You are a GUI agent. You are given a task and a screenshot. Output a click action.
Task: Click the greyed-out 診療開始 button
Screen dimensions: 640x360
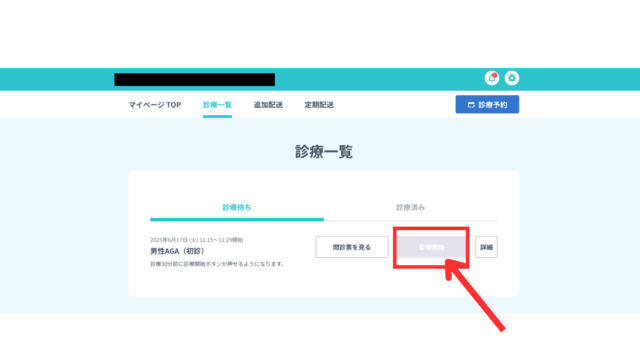(431, 247)
